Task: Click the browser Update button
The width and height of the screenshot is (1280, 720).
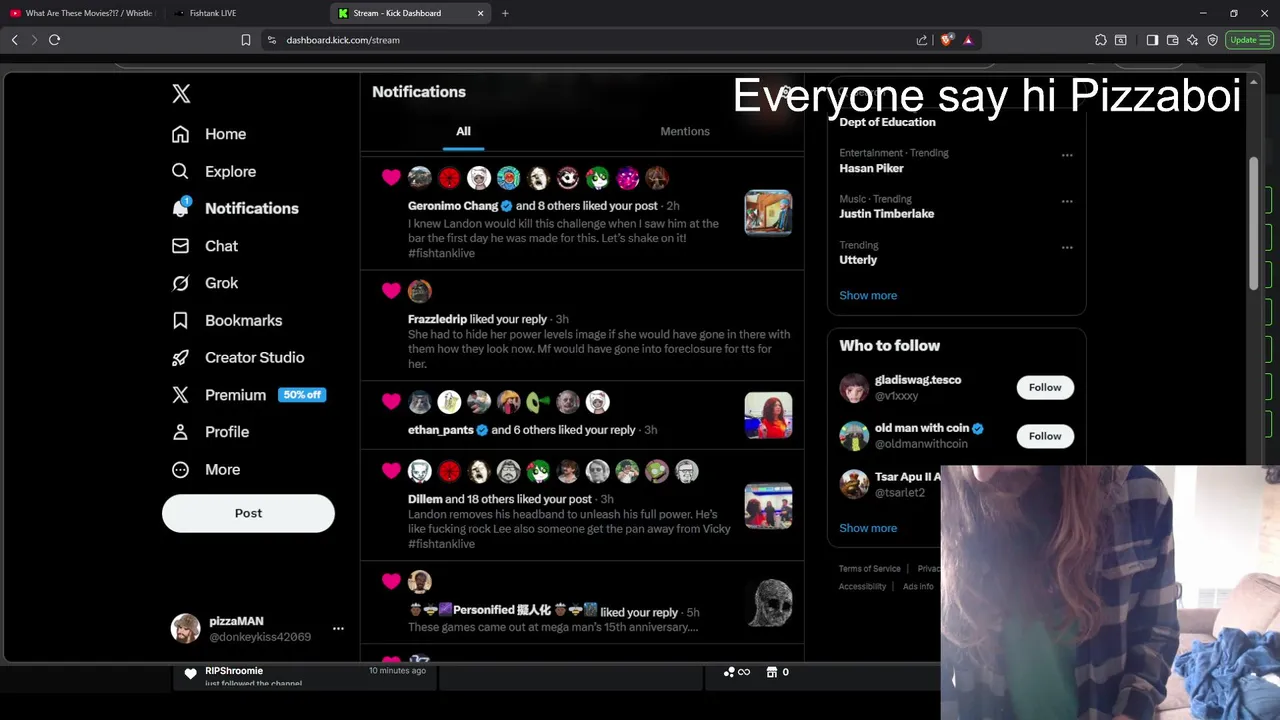Action: coord(1248,40)
